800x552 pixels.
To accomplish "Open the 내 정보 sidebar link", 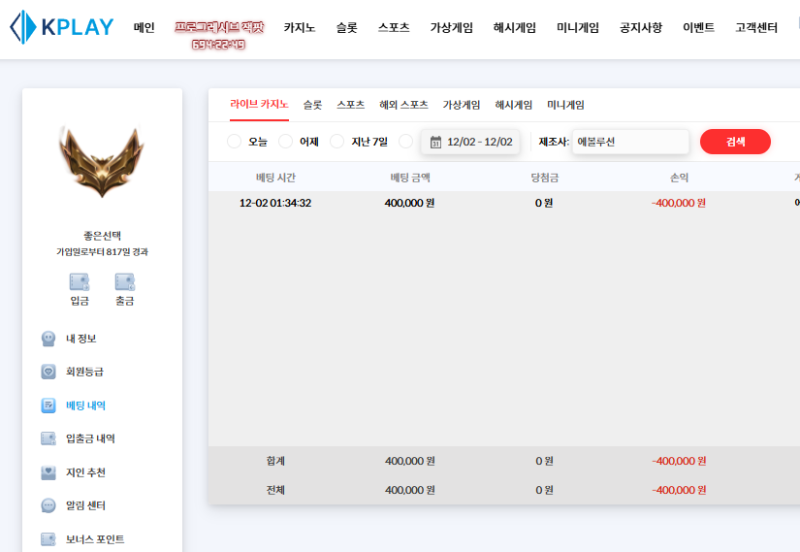I will [x=81, y=339].
